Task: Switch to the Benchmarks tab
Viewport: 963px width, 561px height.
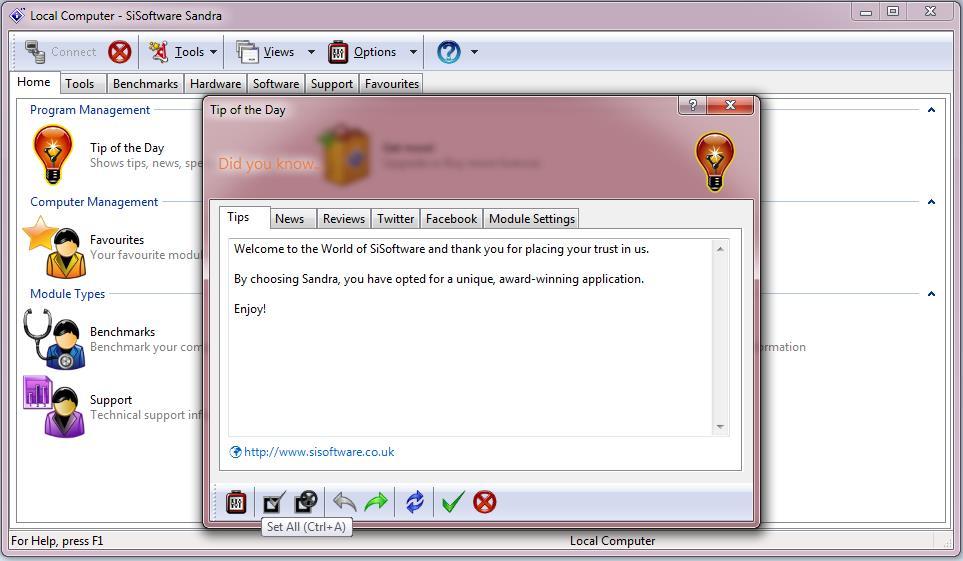Action: point(146,84)
